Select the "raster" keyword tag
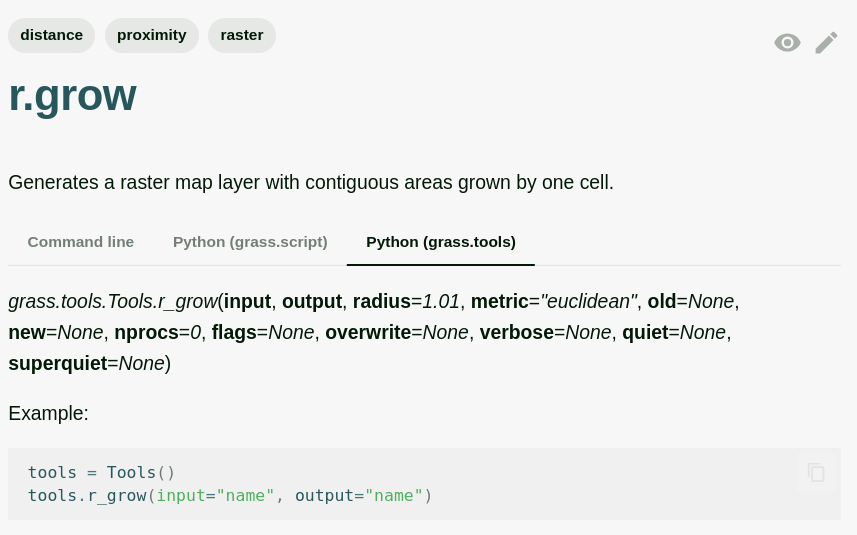Screen dimensions: 857x535 coord(242,35)
